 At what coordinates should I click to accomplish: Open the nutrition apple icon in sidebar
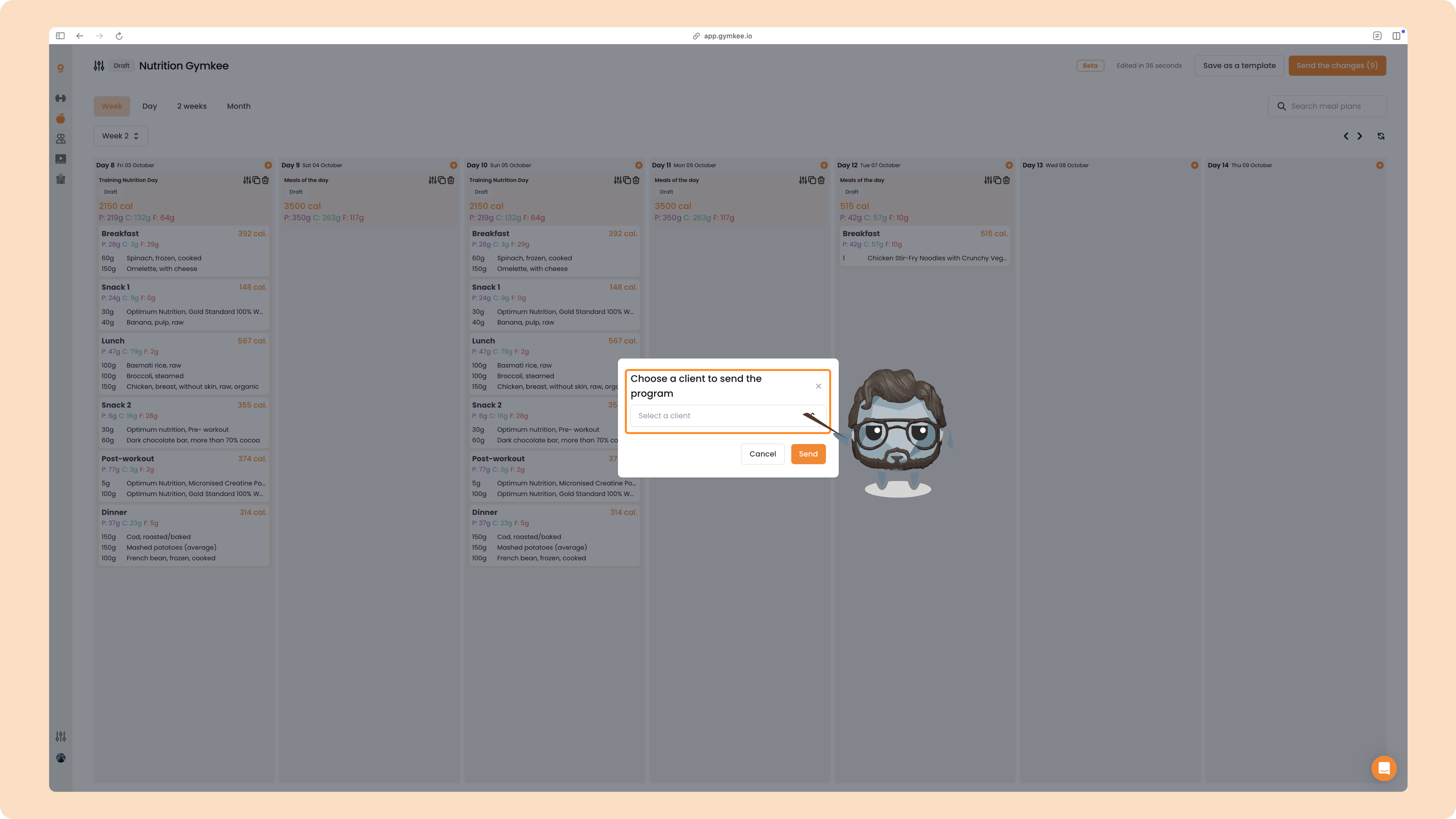(x=60, y=118)
